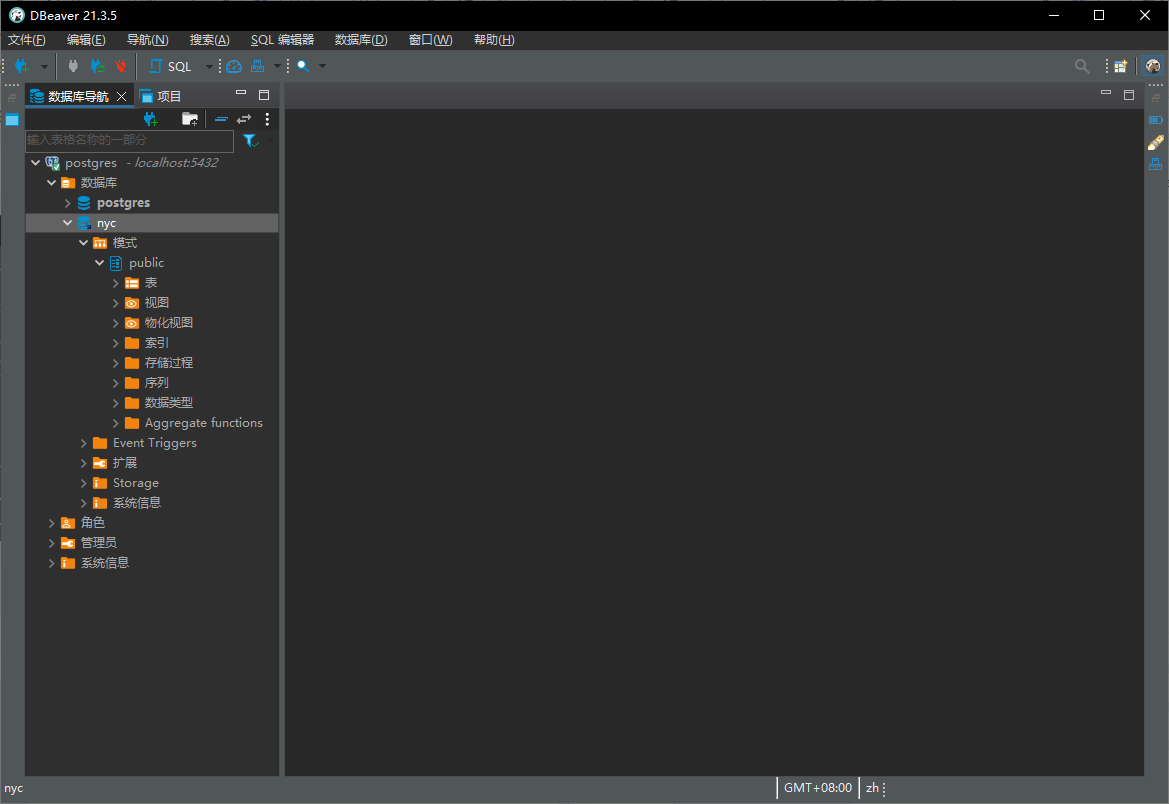Click GMT+08:00 timezone in status bar
This screenshot has width=1169, height=804.
818,788
